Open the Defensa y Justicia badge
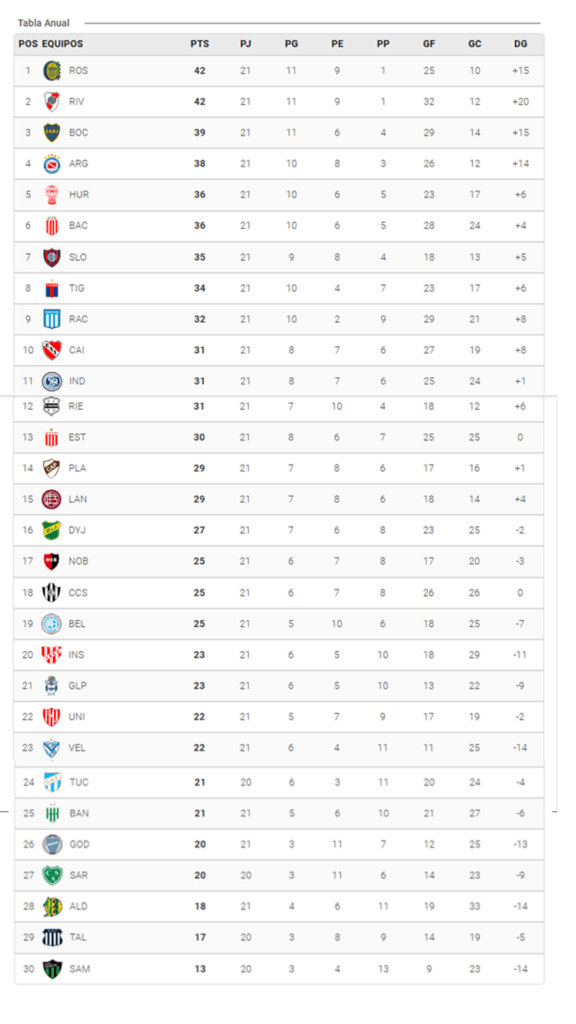The height and width of the screenshot is (1024, 576). coord(52,530)
